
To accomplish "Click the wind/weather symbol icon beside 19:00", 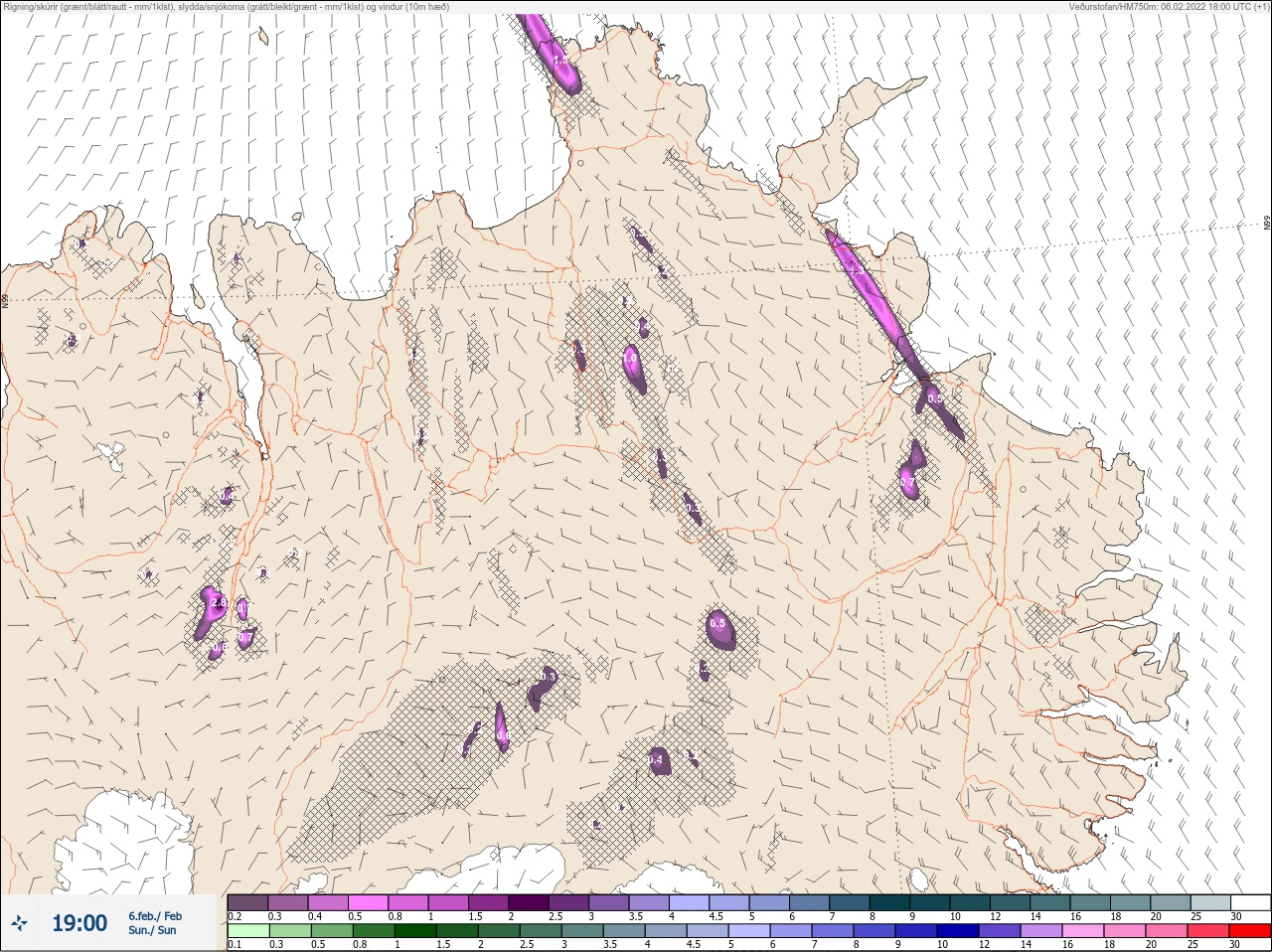I will [19, 924].
